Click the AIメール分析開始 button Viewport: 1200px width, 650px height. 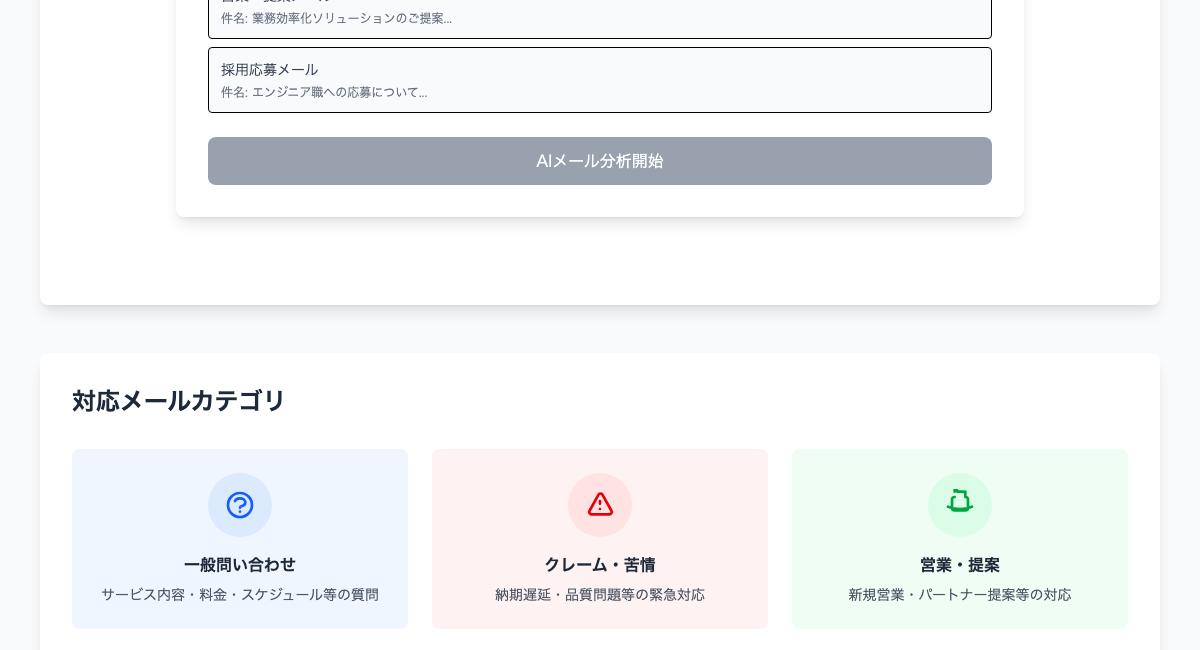click(600, 161)
